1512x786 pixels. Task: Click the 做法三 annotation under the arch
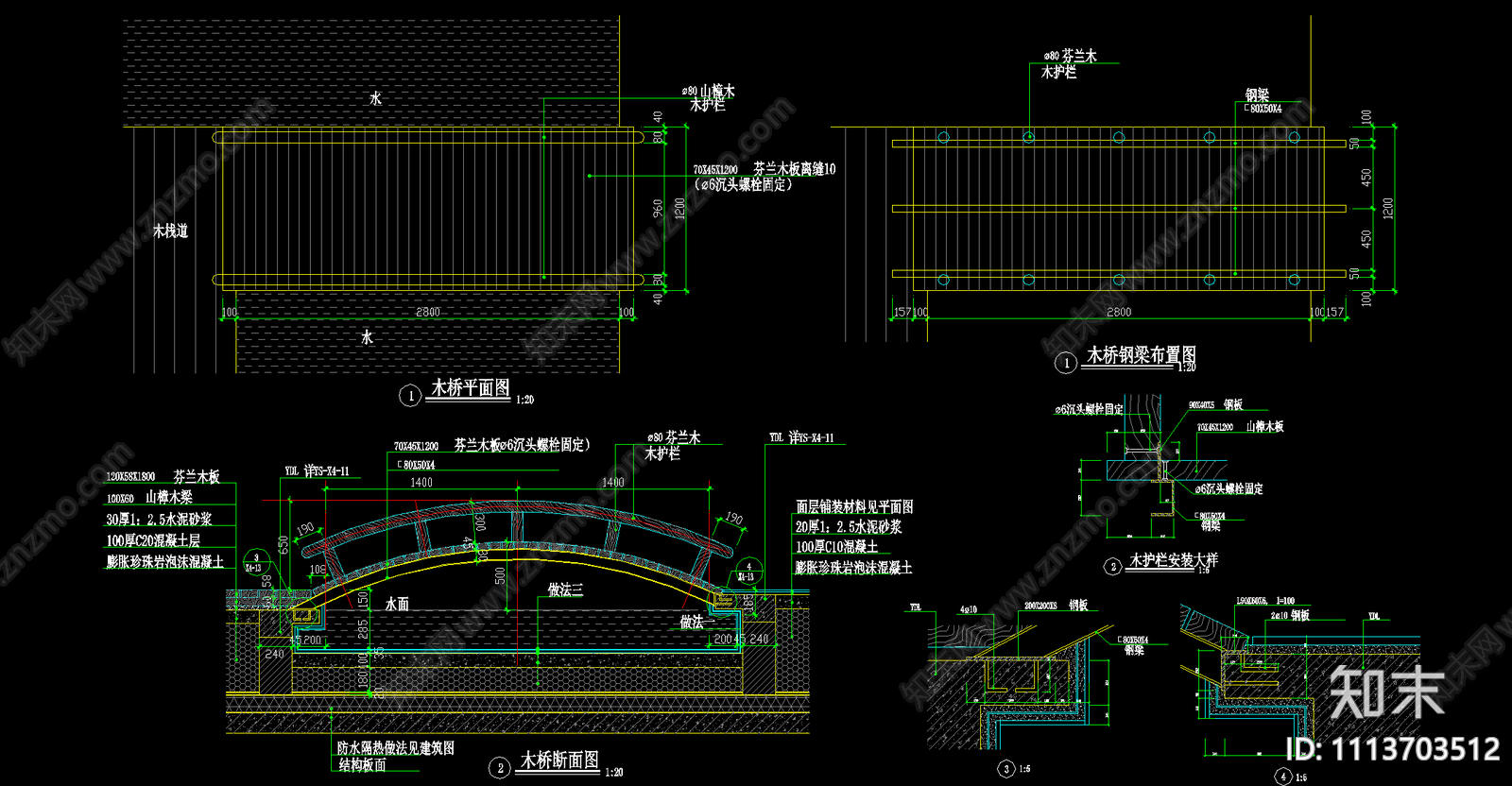pyautogui.click(x=565, y=590)
